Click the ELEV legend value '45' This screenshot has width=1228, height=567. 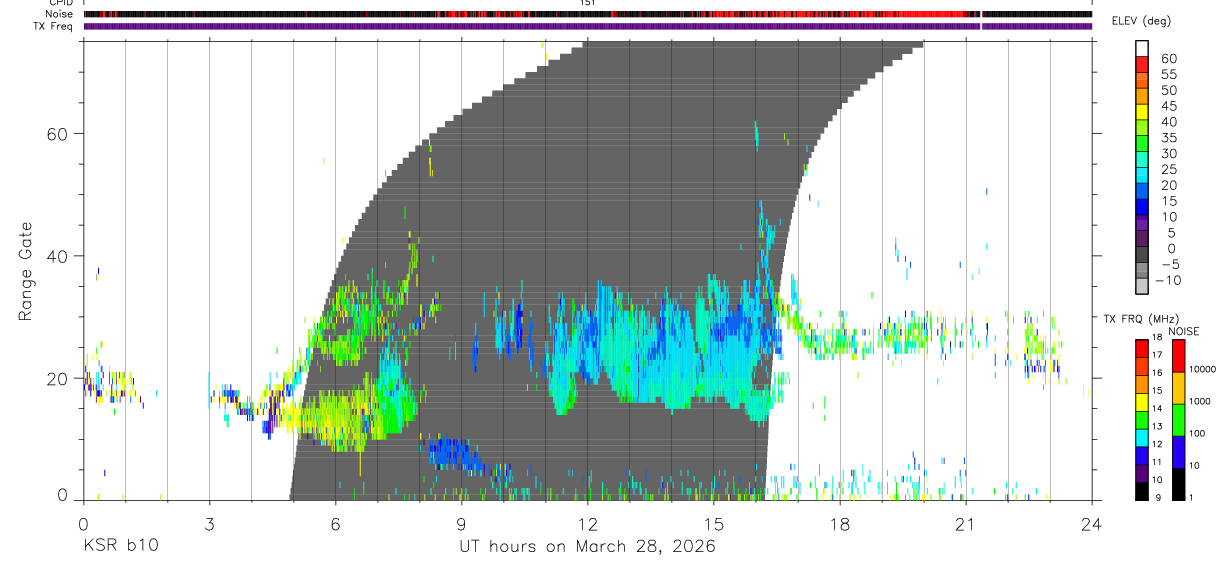pyautogui.click(x=1167, y=106)
